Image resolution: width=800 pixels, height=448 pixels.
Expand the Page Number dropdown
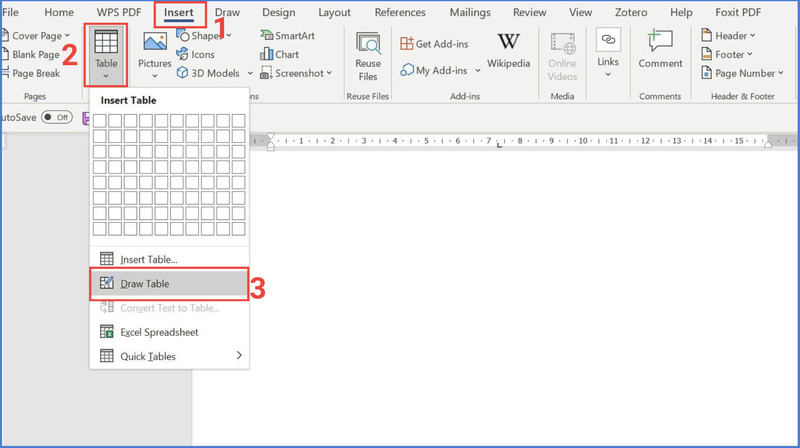[780, 73]
